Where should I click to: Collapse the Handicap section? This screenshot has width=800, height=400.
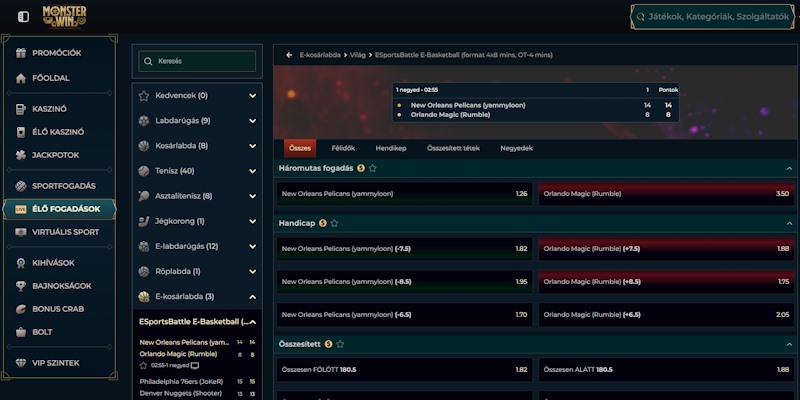click(789, 223)
